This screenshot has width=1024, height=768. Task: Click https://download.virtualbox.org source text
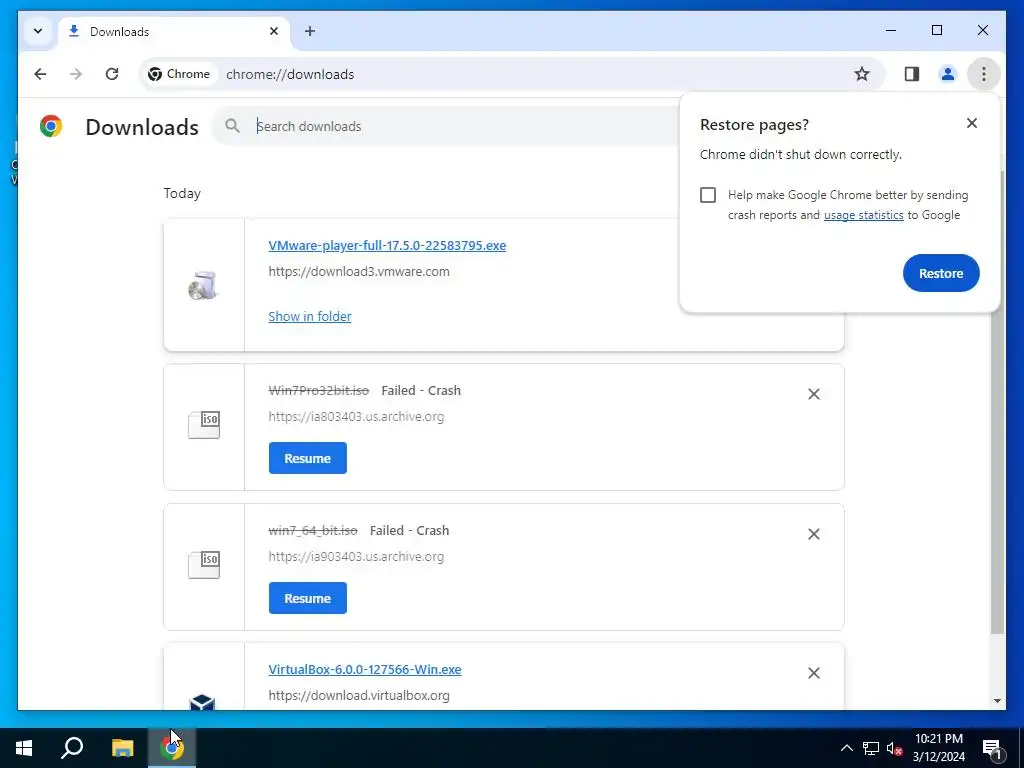tap(359, 696)
